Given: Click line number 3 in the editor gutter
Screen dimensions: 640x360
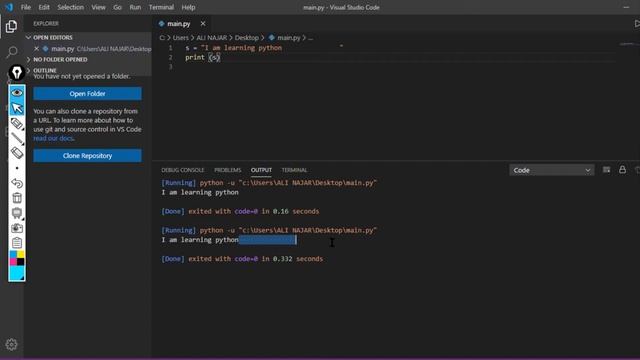Looking at the screenshot, I should [x=171, y=67].
